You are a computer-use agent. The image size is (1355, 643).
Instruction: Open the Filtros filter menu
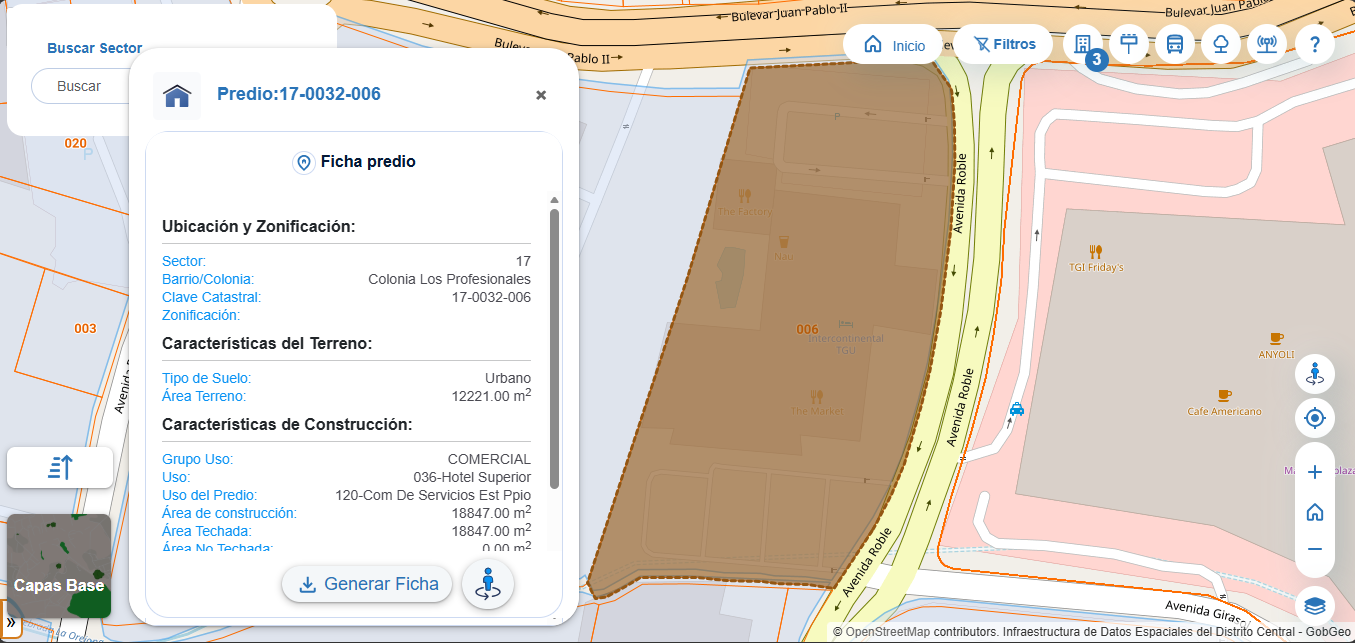coord(1004,44)
